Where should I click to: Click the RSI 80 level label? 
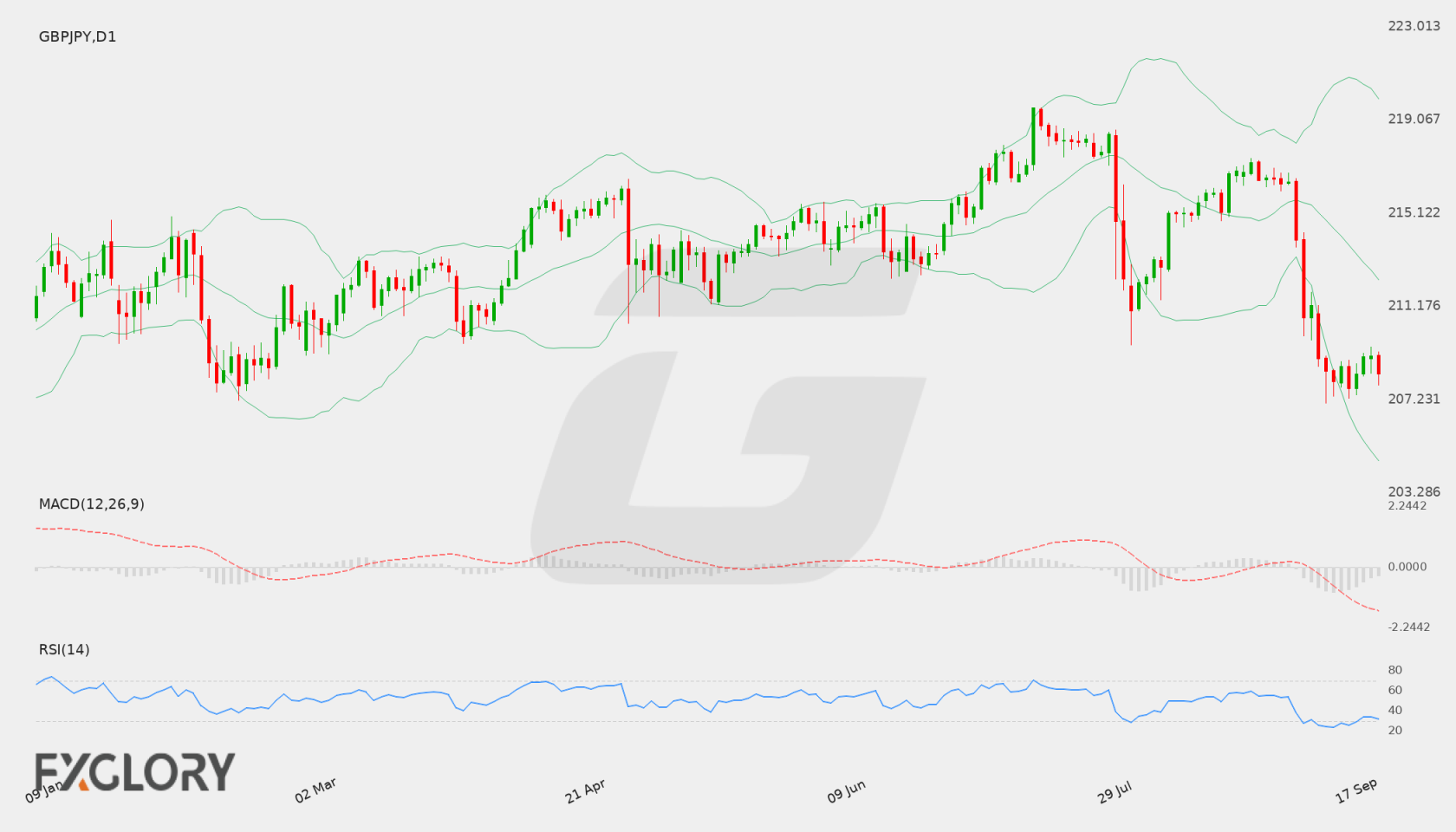click(1394, 670)
